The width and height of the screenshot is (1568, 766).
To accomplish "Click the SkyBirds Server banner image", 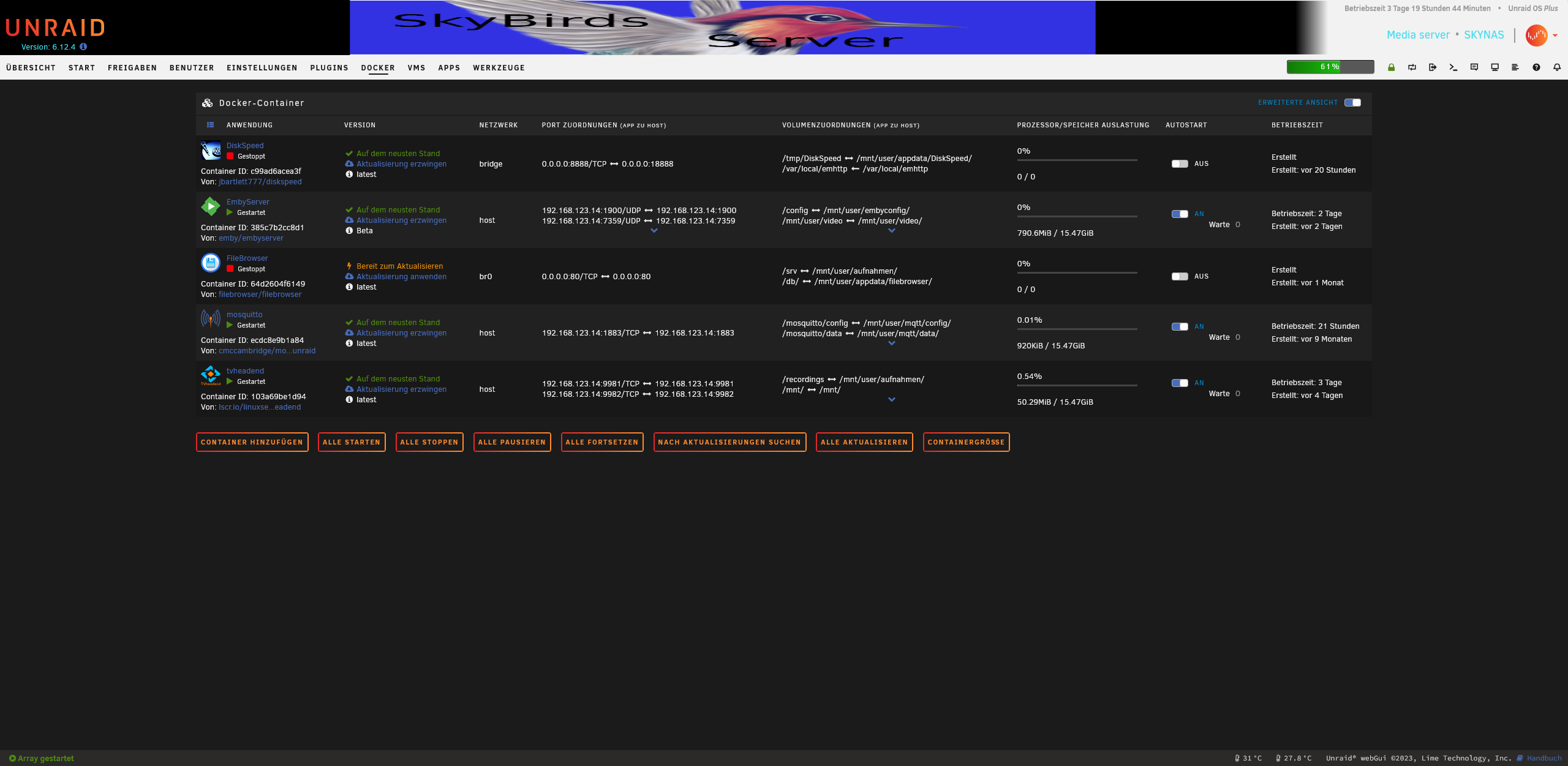I will [x=722, y=28].
